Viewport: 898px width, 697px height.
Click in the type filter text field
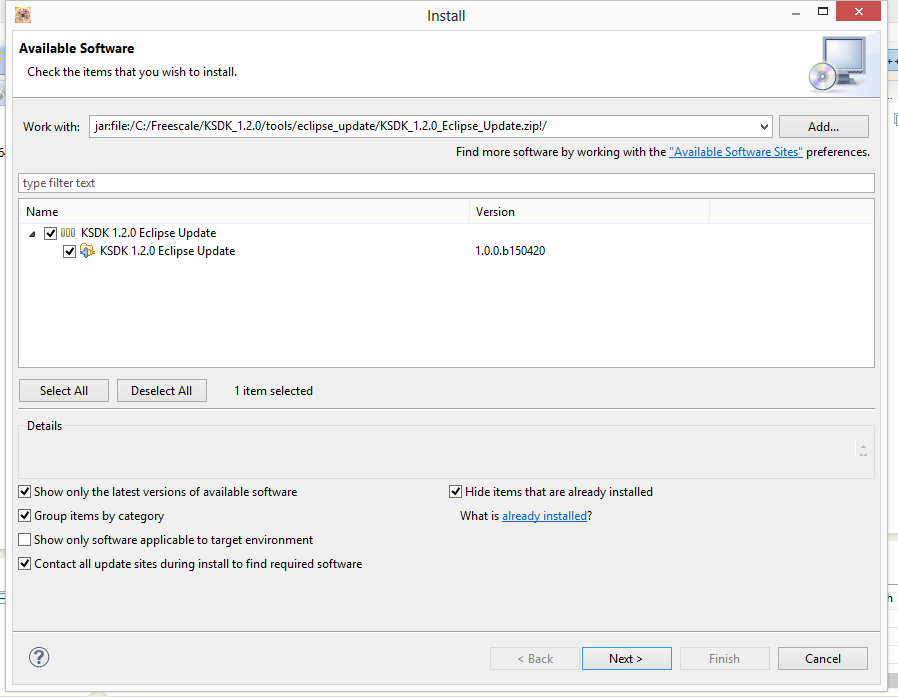click(x=446, y=183)
